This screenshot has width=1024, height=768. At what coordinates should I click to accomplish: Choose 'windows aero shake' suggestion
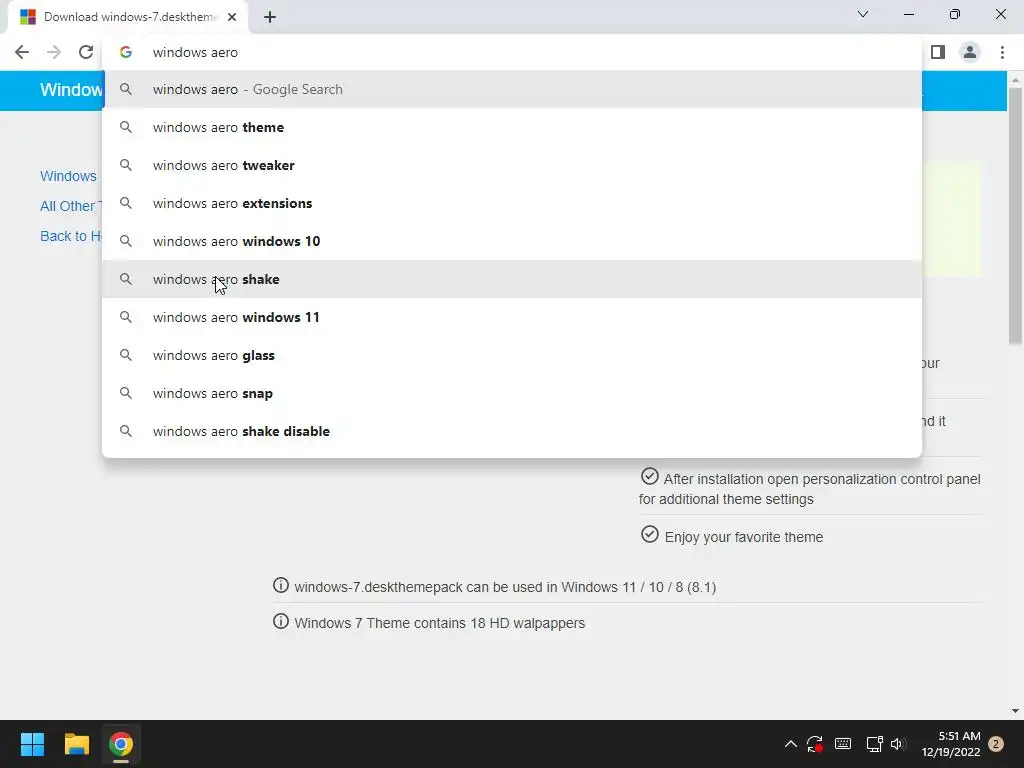click(512, 279)
